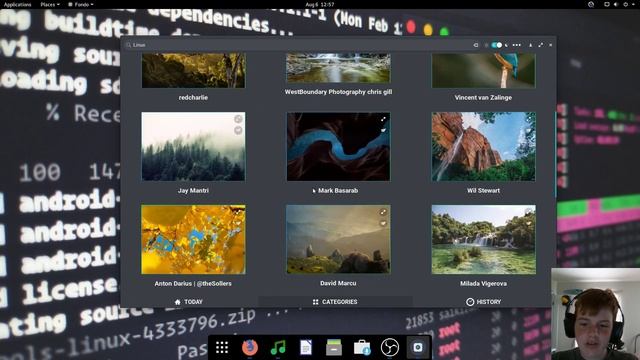Select the redcharlie forest wallpaper thumbnail

(x=193, y=70)
